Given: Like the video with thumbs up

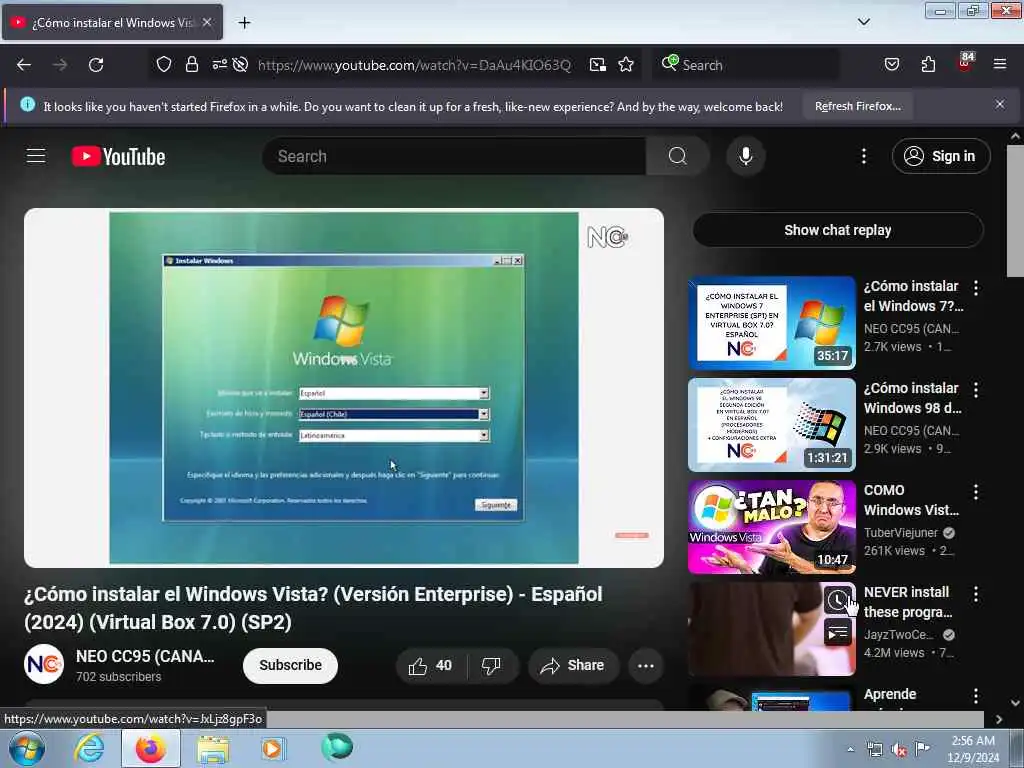Looking at the screenshot, I should click(430, 665).
